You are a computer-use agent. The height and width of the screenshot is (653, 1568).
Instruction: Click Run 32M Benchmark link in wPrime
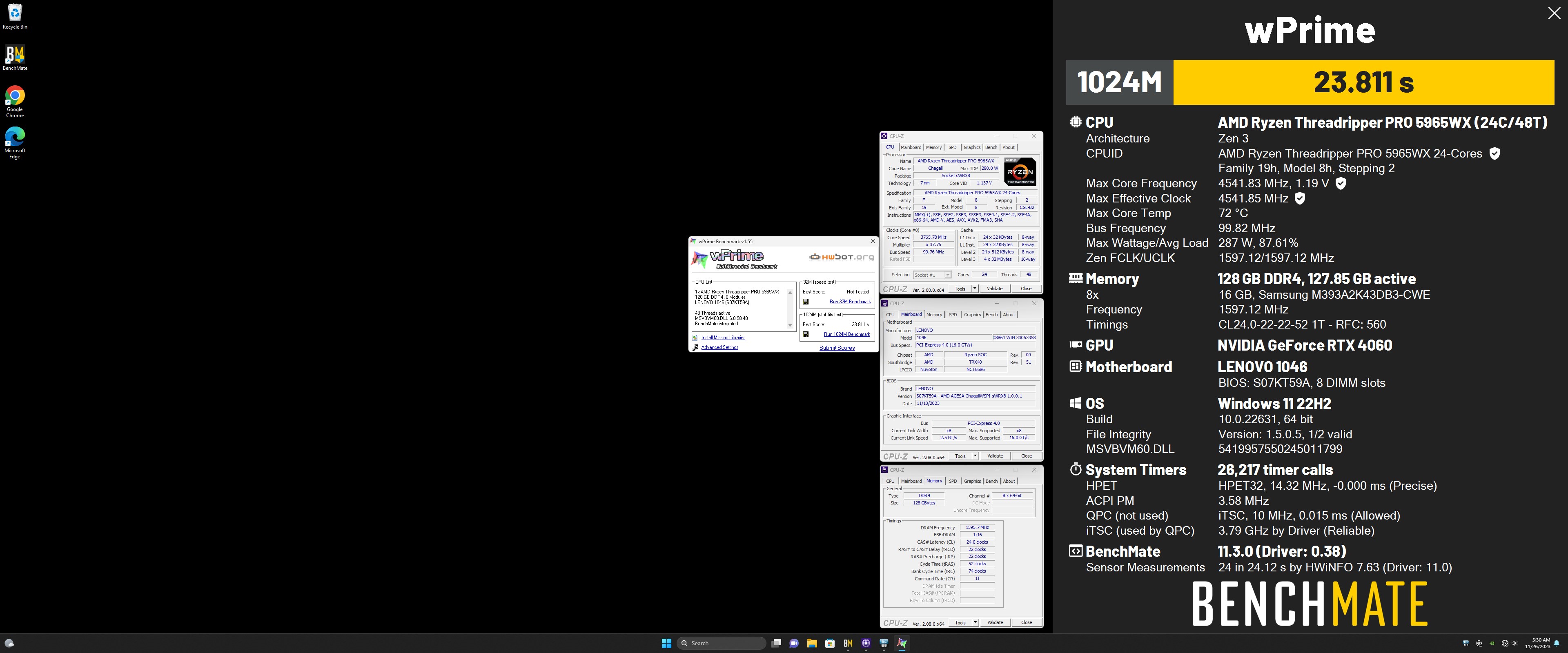click(850, 302)
